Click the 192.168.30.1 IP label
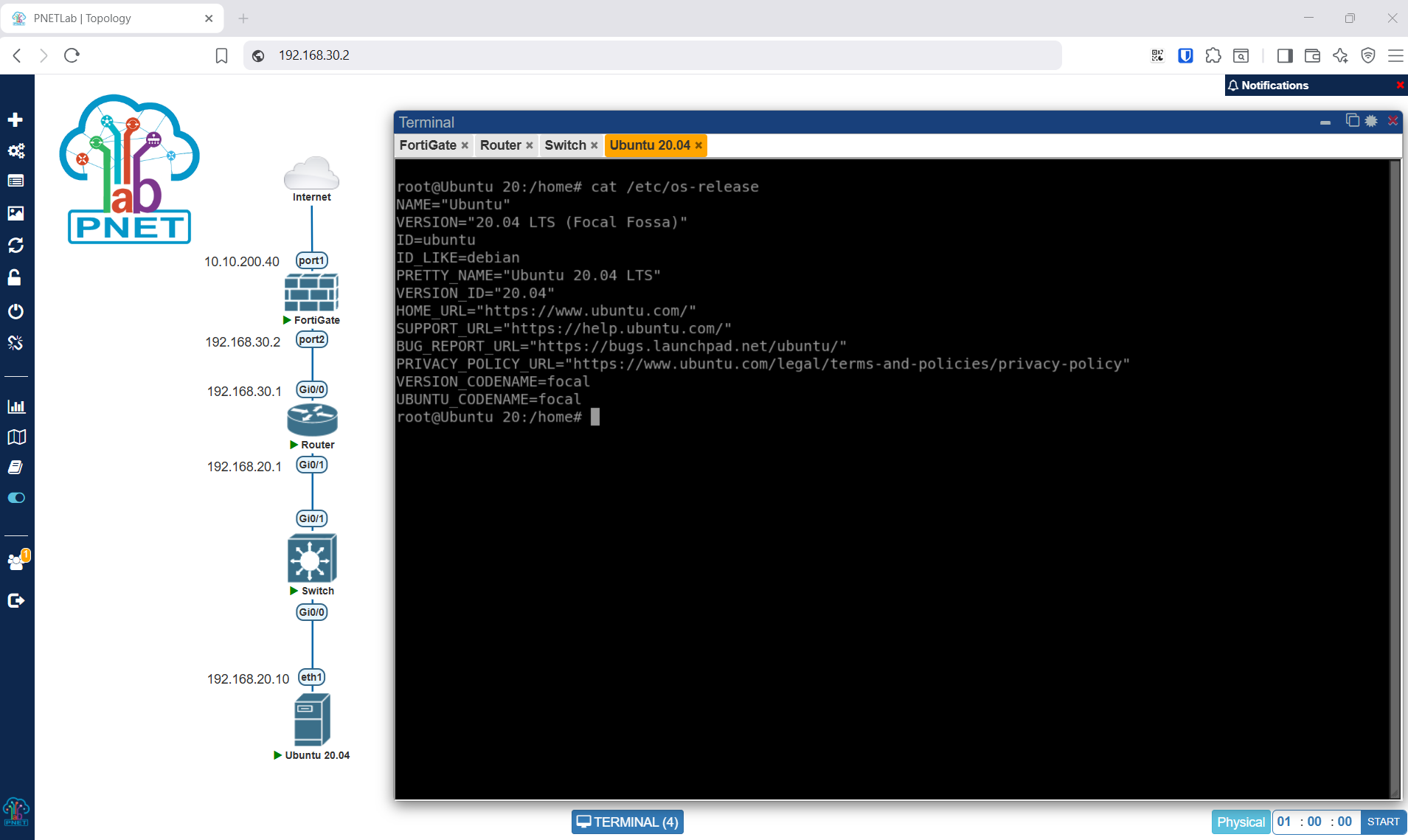 tap(244, 392)
